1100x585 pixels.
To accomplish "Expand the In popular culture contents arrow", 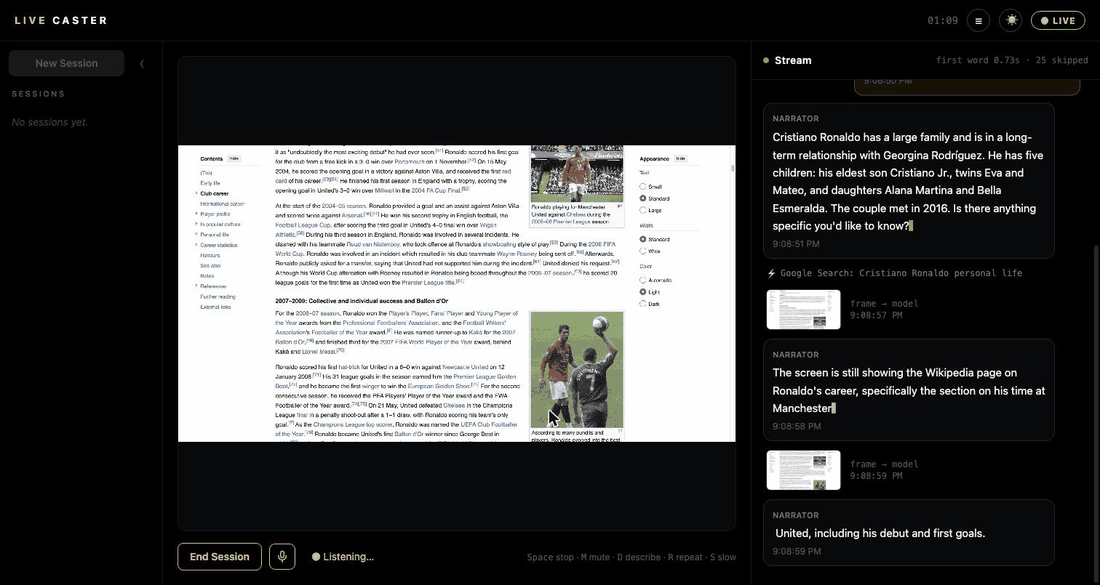I will coord(196,224).
